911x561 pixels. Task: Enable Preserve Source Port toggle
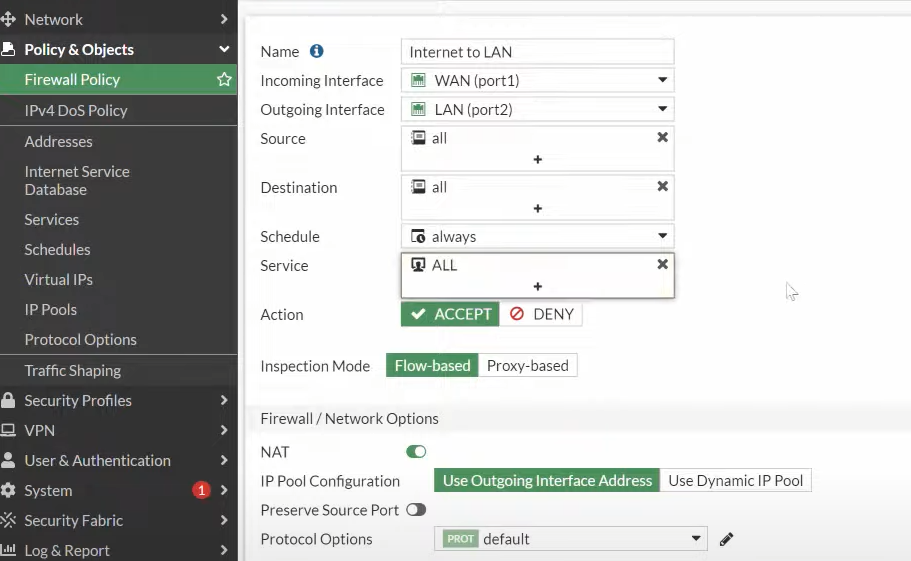click(416, 510)
